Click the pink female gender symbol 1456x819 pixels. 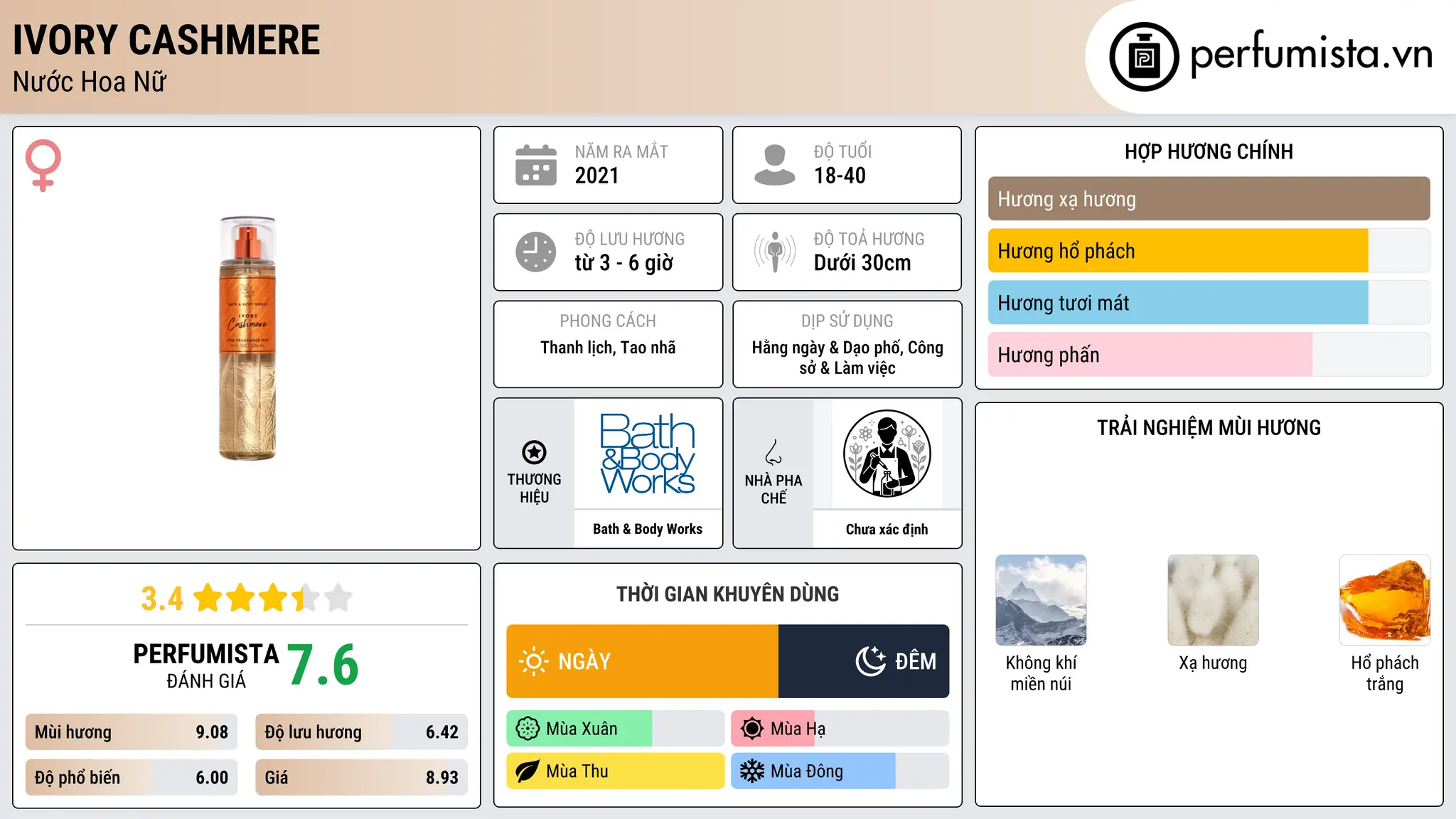[x=43, y=165]
